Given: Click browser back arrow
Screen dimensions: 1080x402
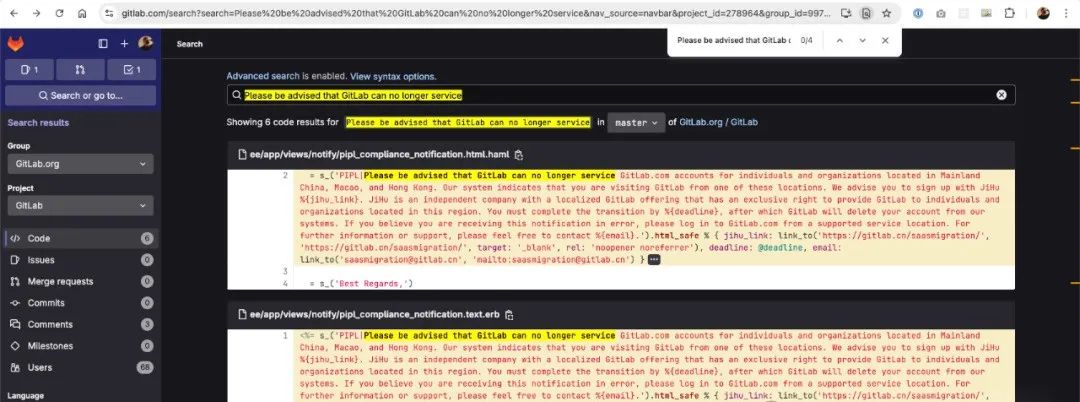Looking at the screenshot, I should (x=14, y=13).
